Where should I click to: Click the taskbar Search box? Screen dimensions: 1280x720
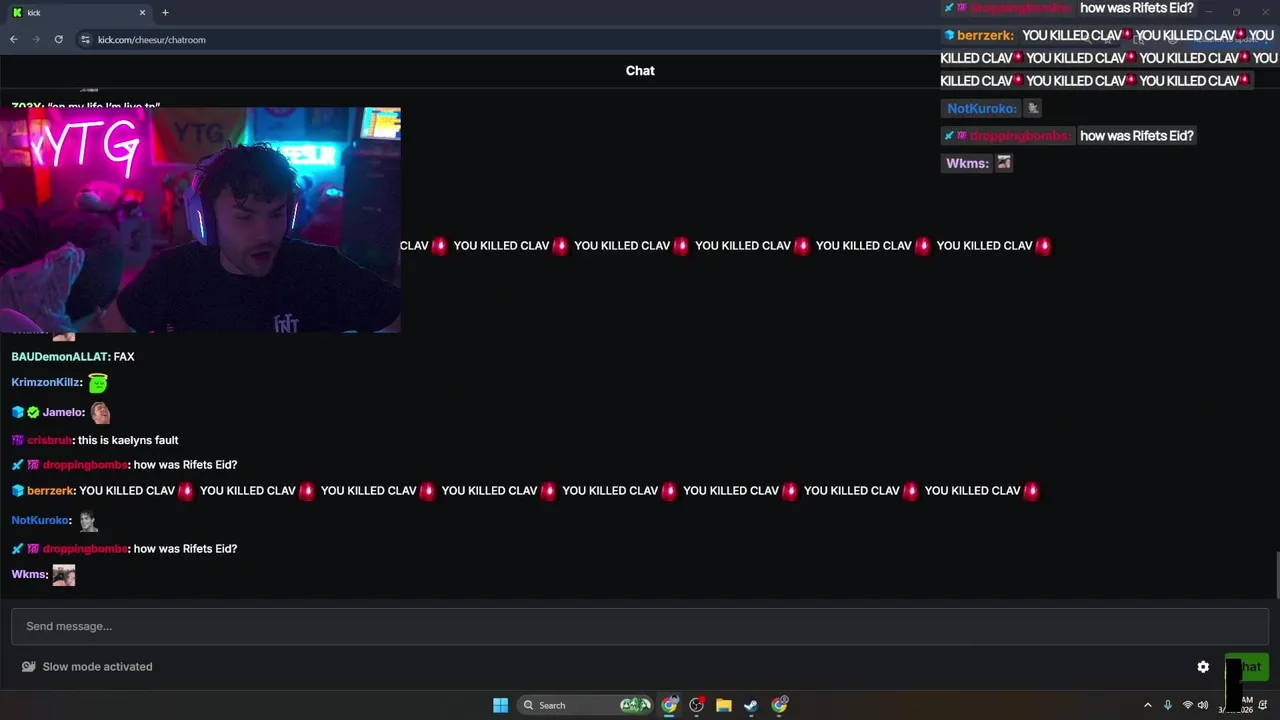click(x=585, y=705)
